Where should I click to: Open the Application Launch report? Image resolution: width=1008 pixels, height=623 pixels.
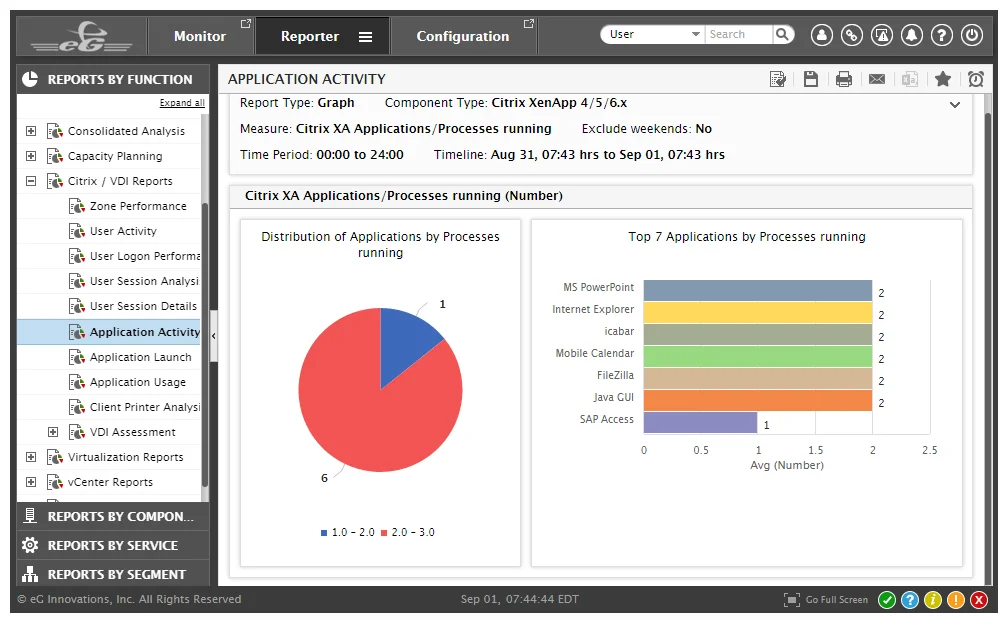pyautogui.click(x=140, y=357)
